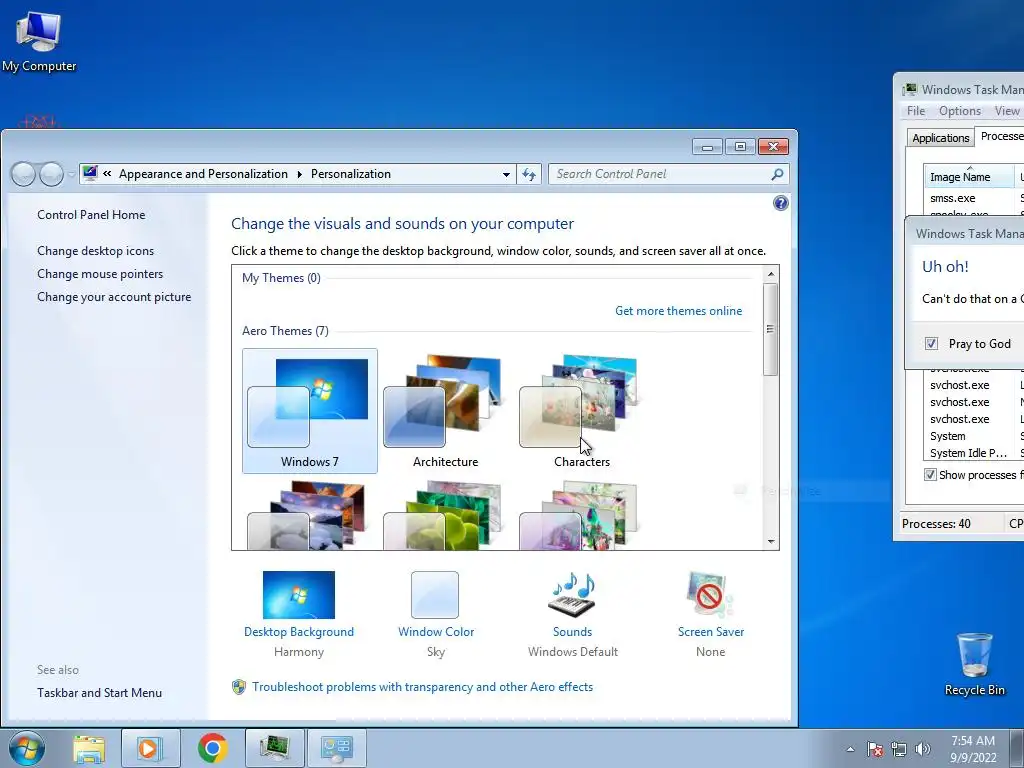The width and height of the screenshot is (1024, 768).
Task: Click the Back navigation button
Action: pyautogui.click(x=23, y=174)
